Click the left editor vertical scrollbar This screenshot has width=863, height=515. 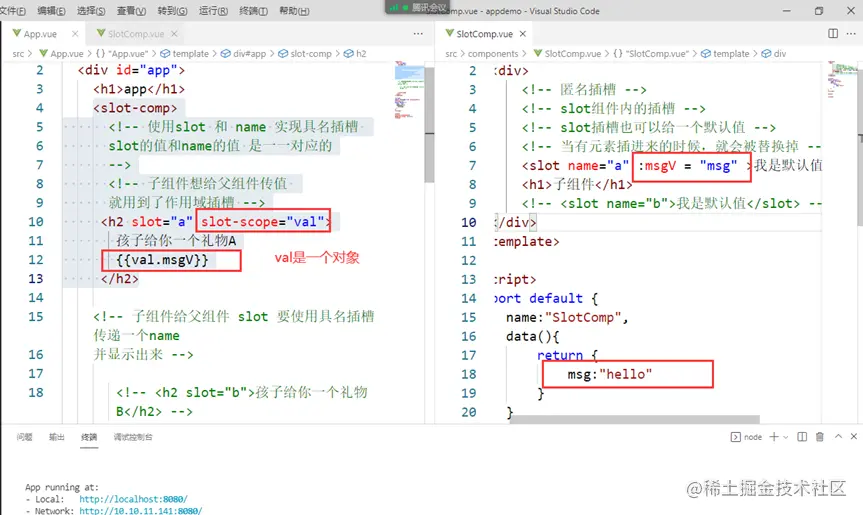tap(429, 125)
